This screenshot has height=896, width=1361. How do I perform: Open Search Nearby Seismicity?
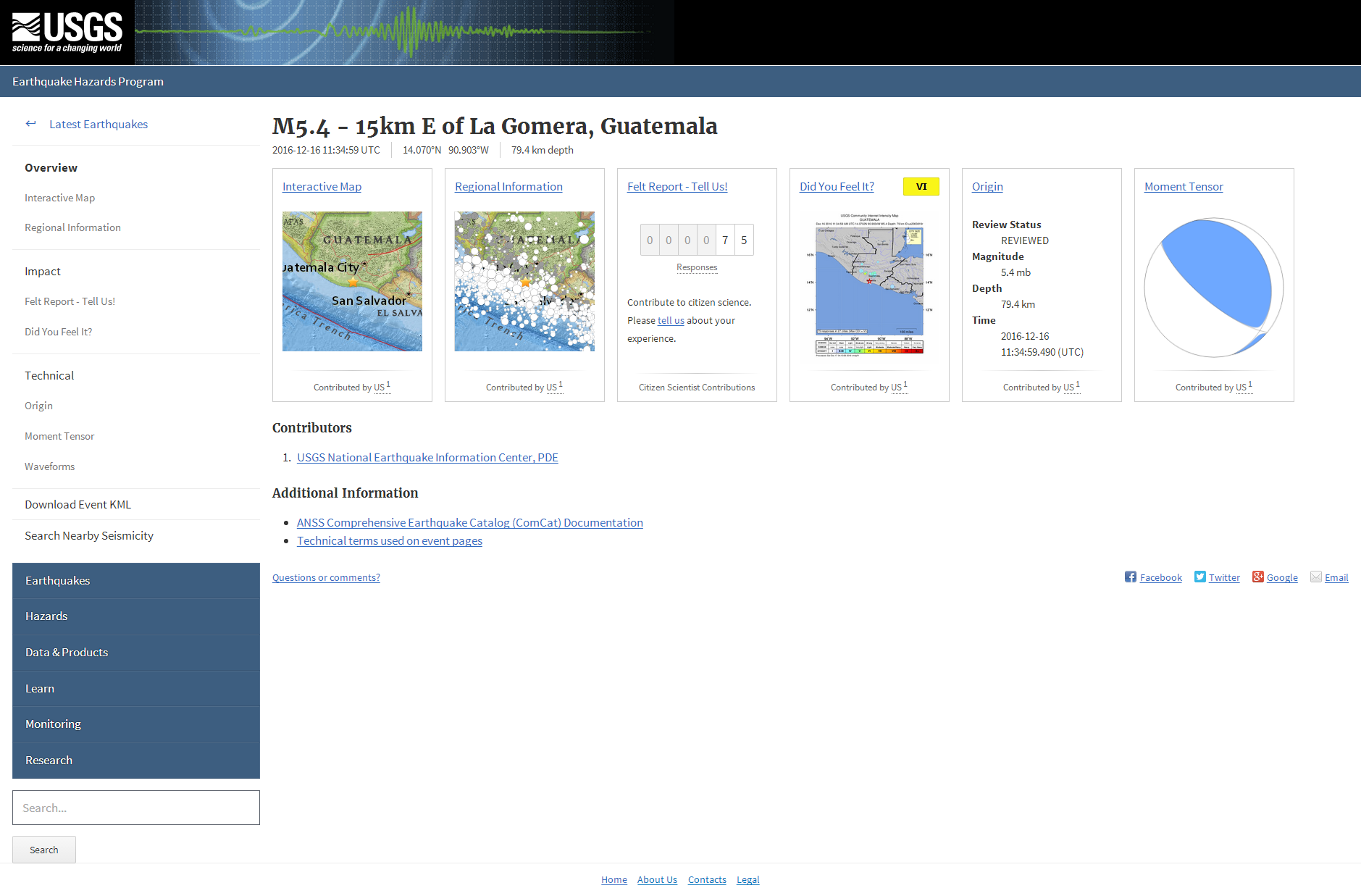click(x=89, y=535)
